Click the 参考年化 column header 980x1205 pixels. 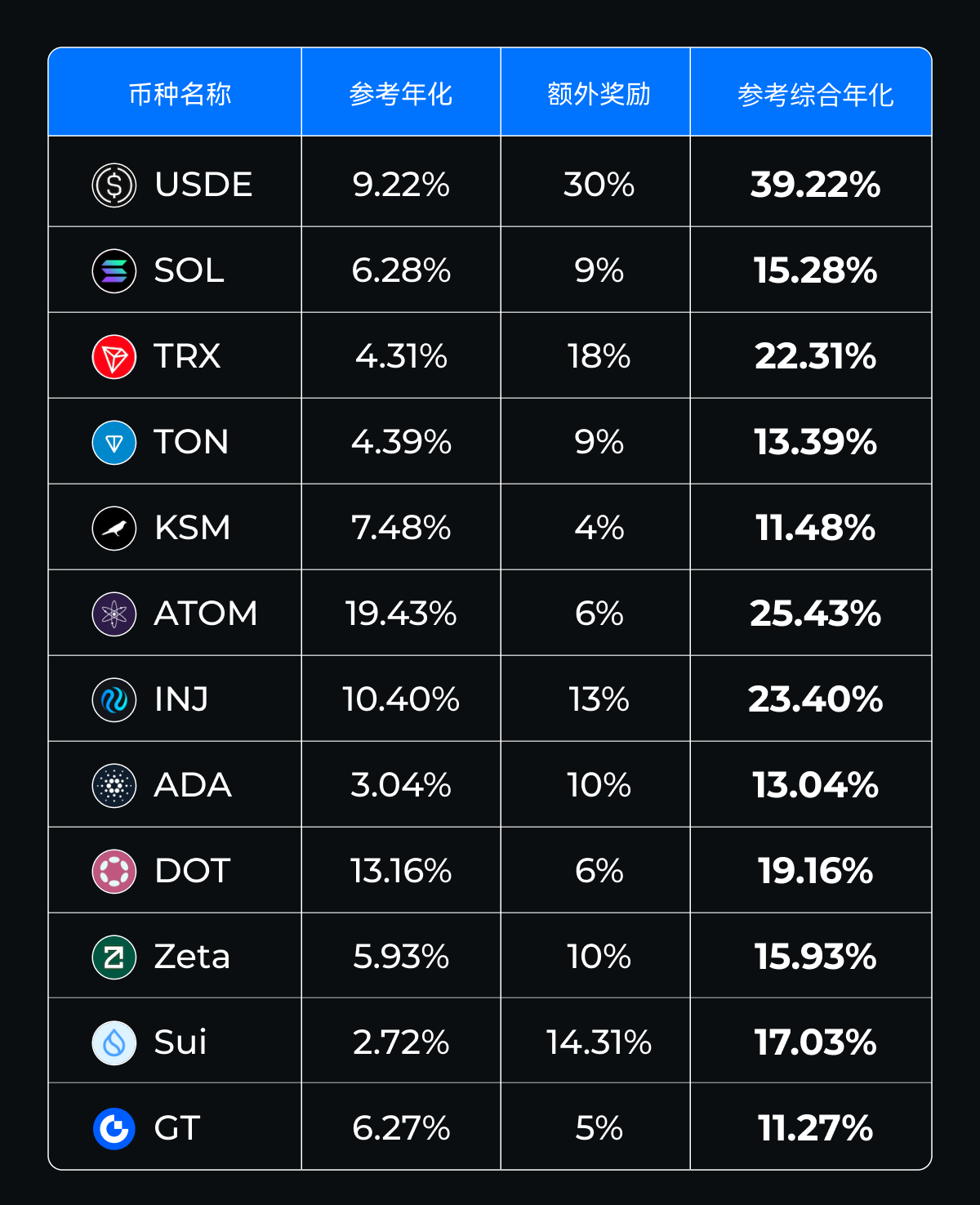pyautogui.click(x=400, y=94)
